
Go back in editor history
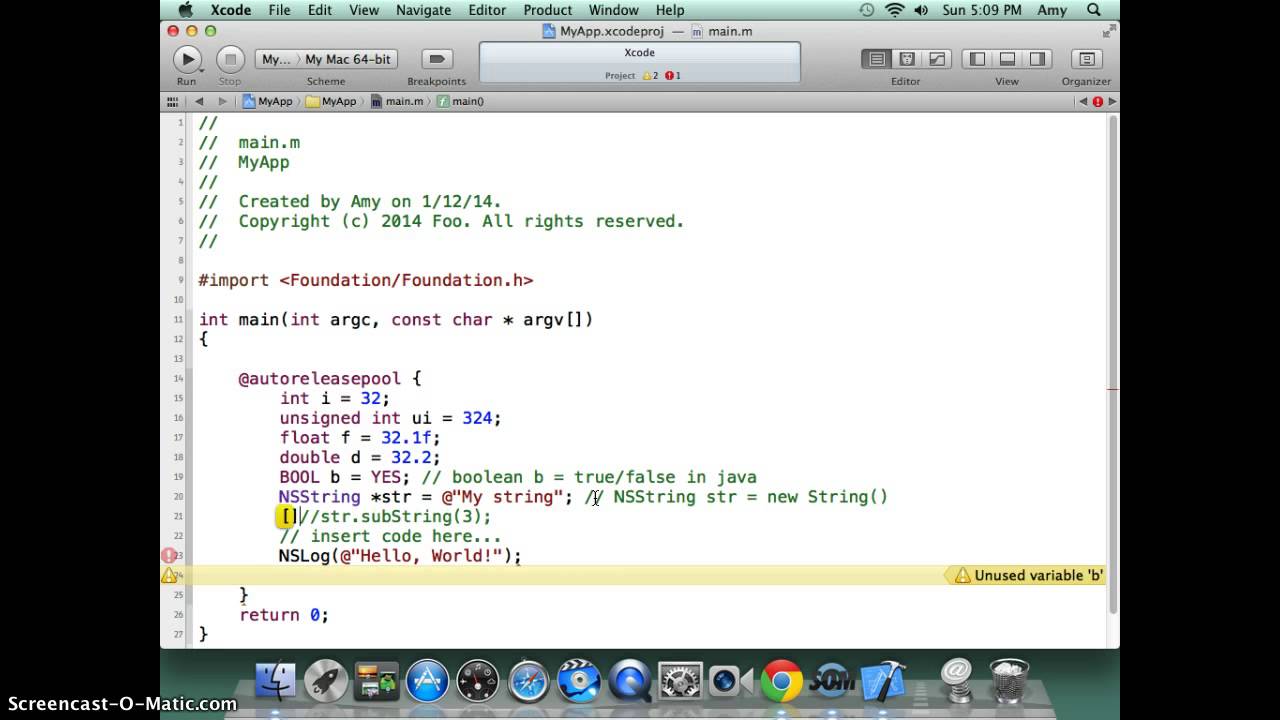coord(199,101)
